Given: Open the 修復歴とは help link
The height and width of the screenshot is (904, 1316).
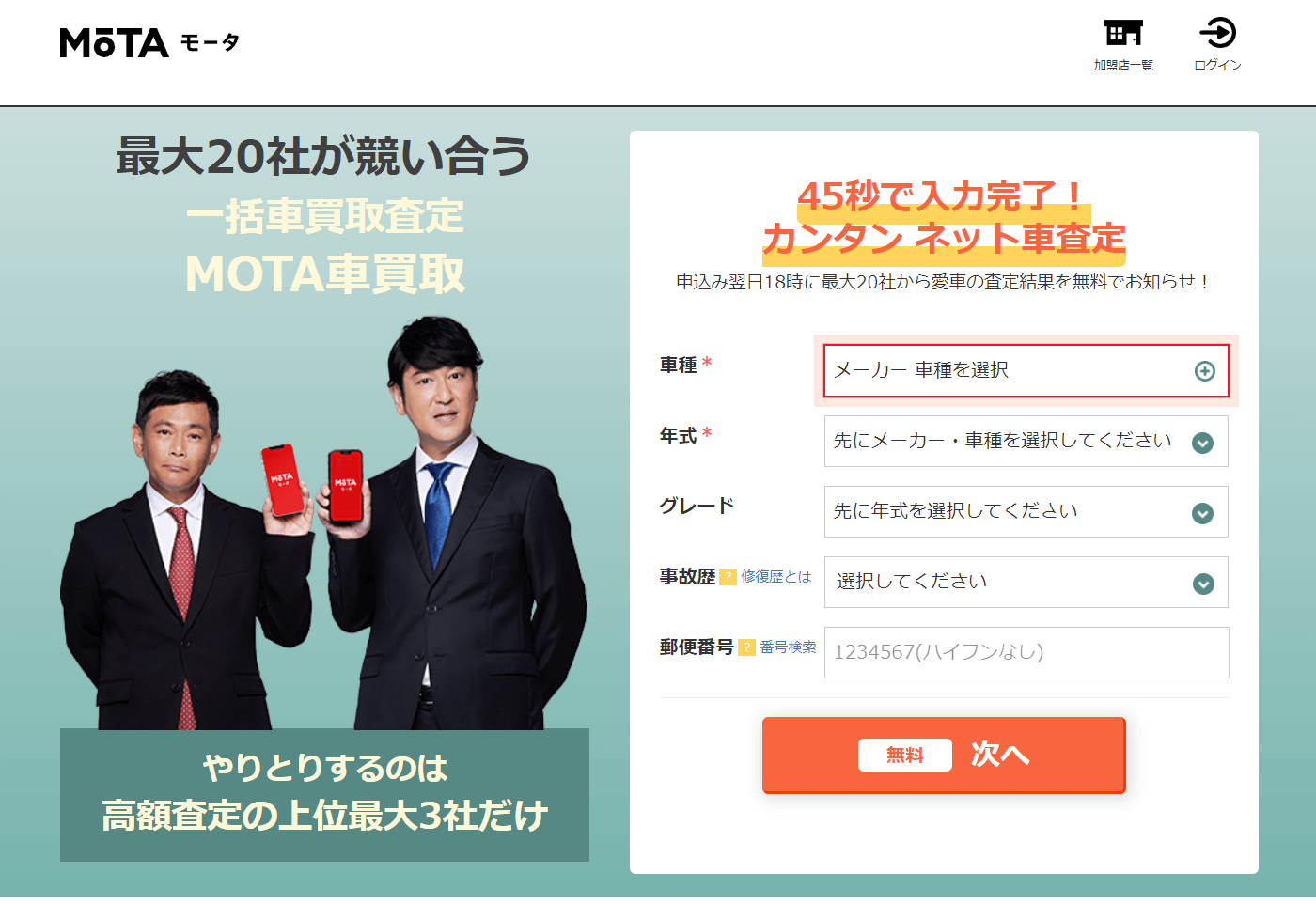Looking at the screenshot, I should tap(776, 576).
